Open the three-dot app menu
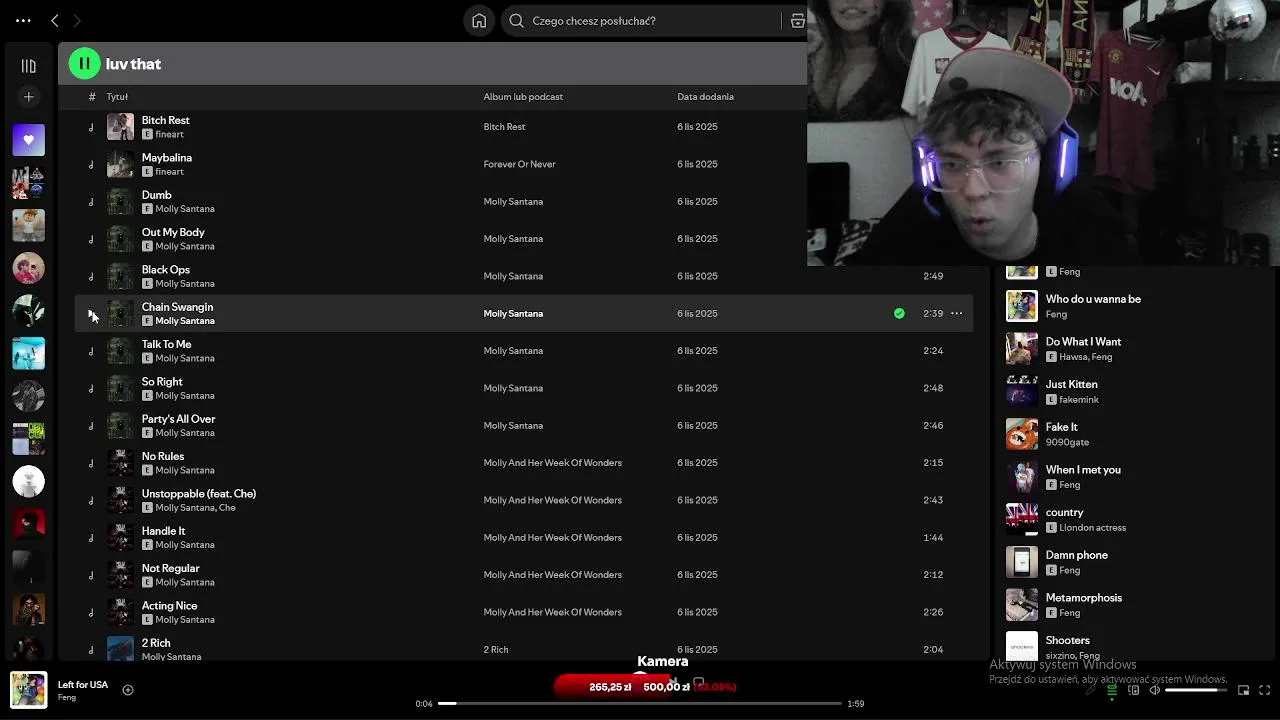 point(23,20)
